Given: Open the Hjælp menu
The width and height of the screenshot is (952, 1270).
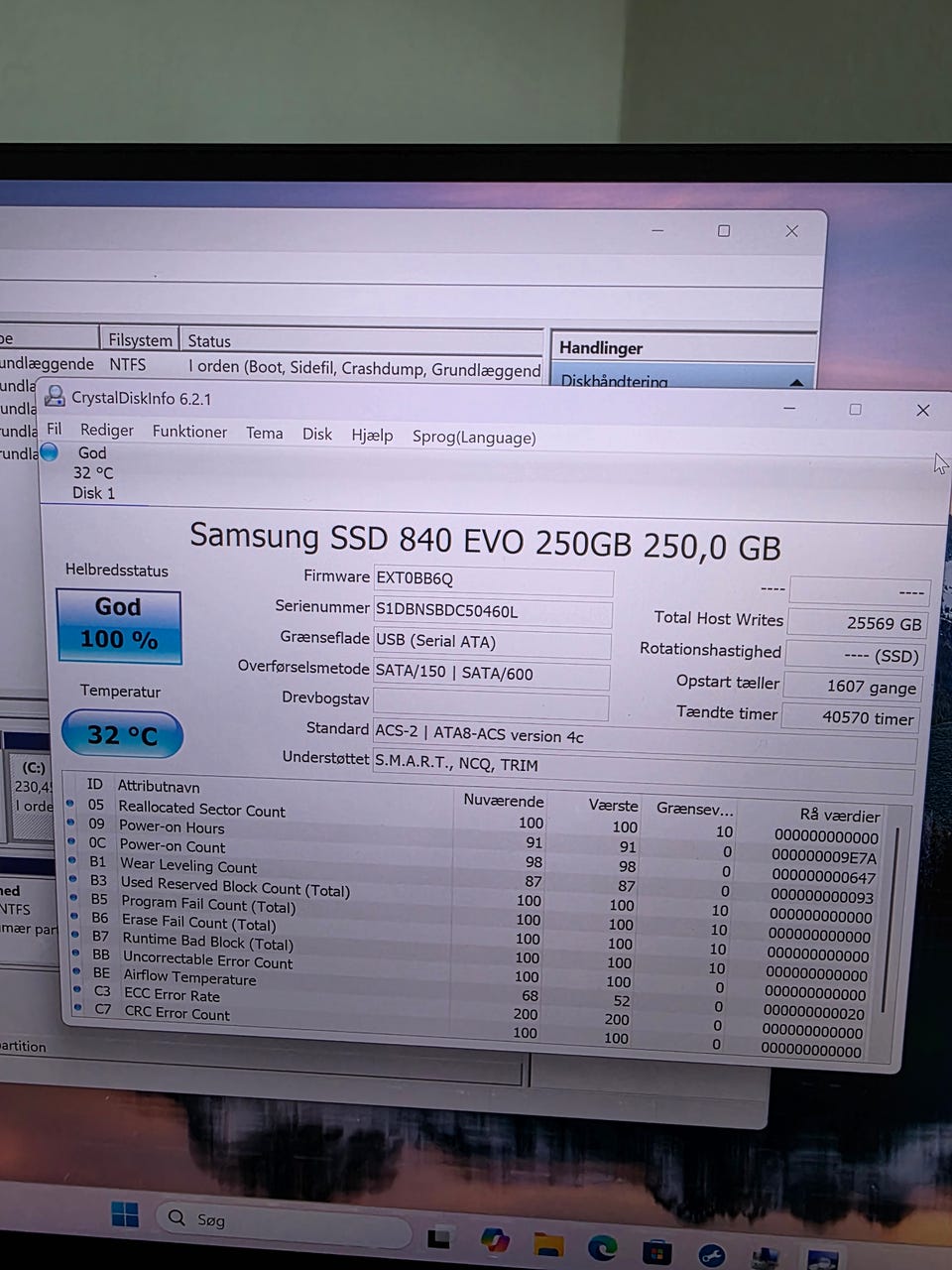Looking at the screenshot, I should click(372, 435).
